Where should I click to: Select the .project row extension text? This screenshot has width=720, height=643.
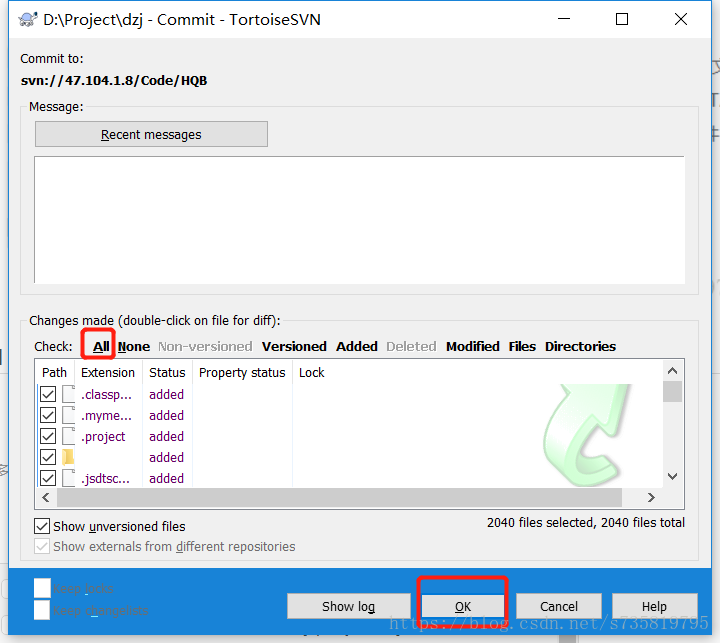103,436
